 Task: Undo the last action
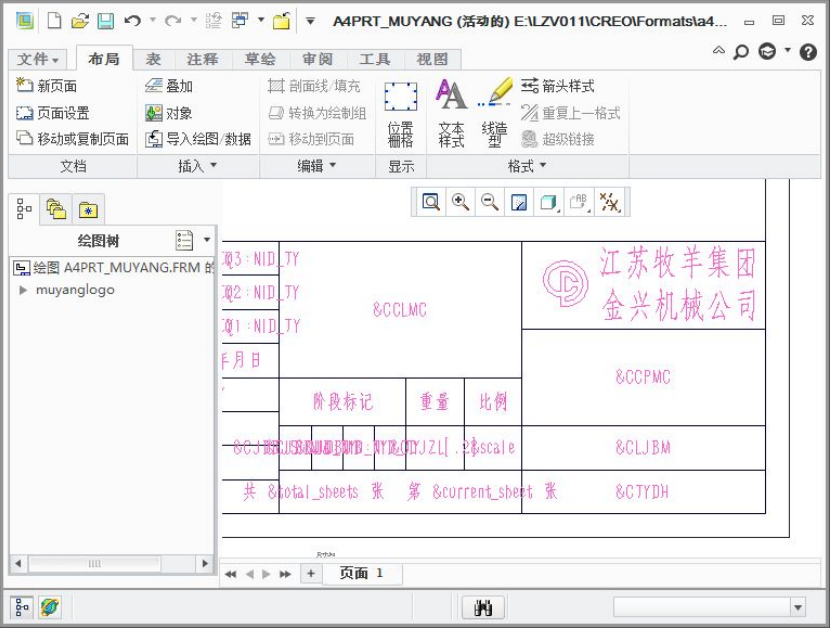point(132,21)
